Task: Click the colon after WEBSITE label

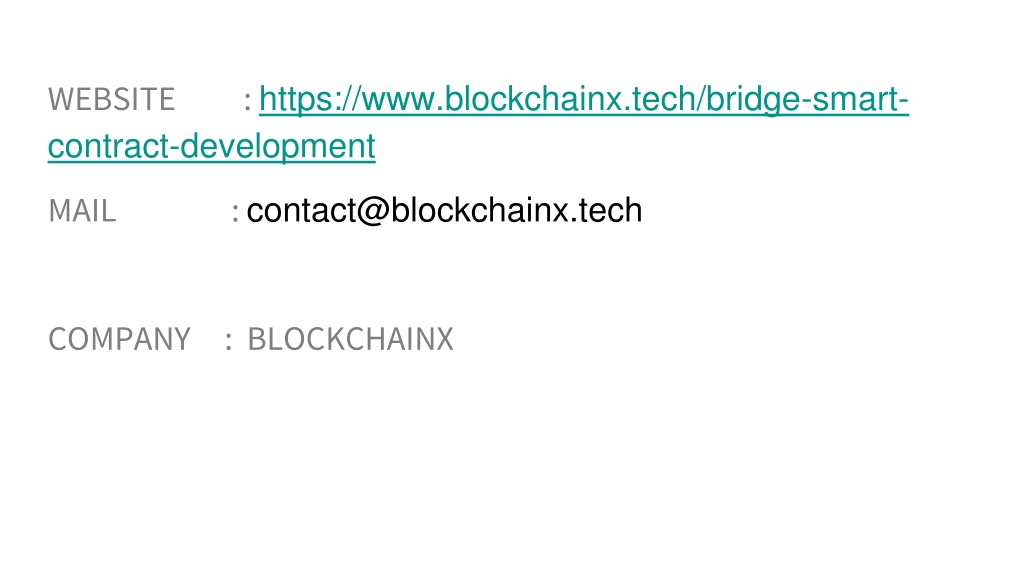Action: [248, 101]
